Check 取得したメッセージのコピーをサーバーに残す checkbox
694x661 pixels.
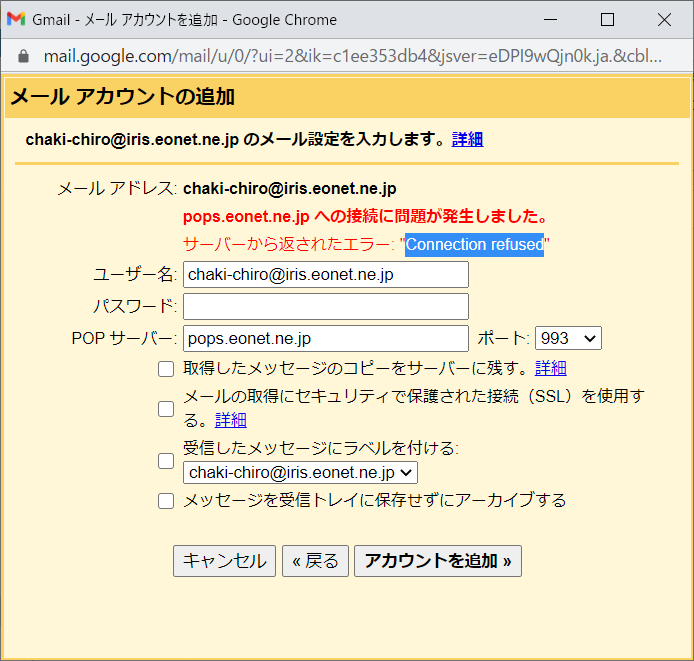point(166,369)
